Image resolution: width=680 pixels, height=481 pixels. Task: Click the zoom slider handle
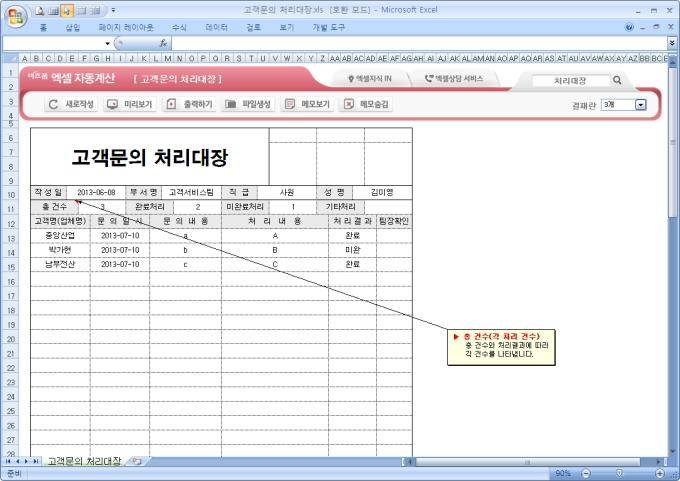click(619, 473)
